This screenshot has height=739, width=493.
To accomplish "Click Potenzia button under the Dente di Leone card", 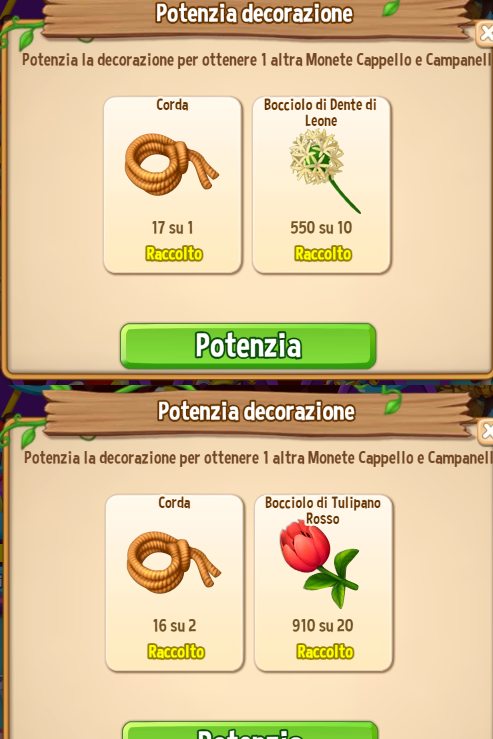I will click(x=248, y=346).
